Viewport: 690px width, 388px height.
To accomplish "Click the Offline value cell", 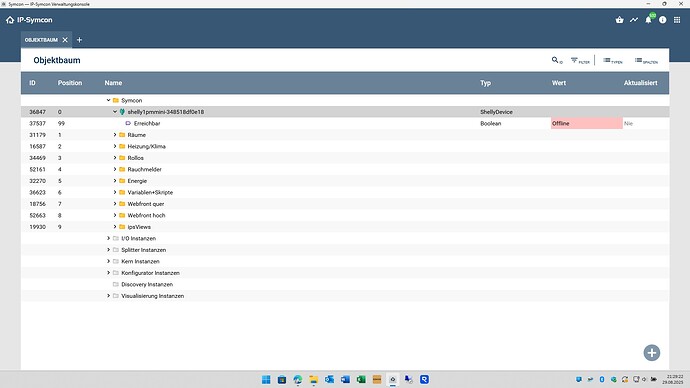I will point(587,123).
